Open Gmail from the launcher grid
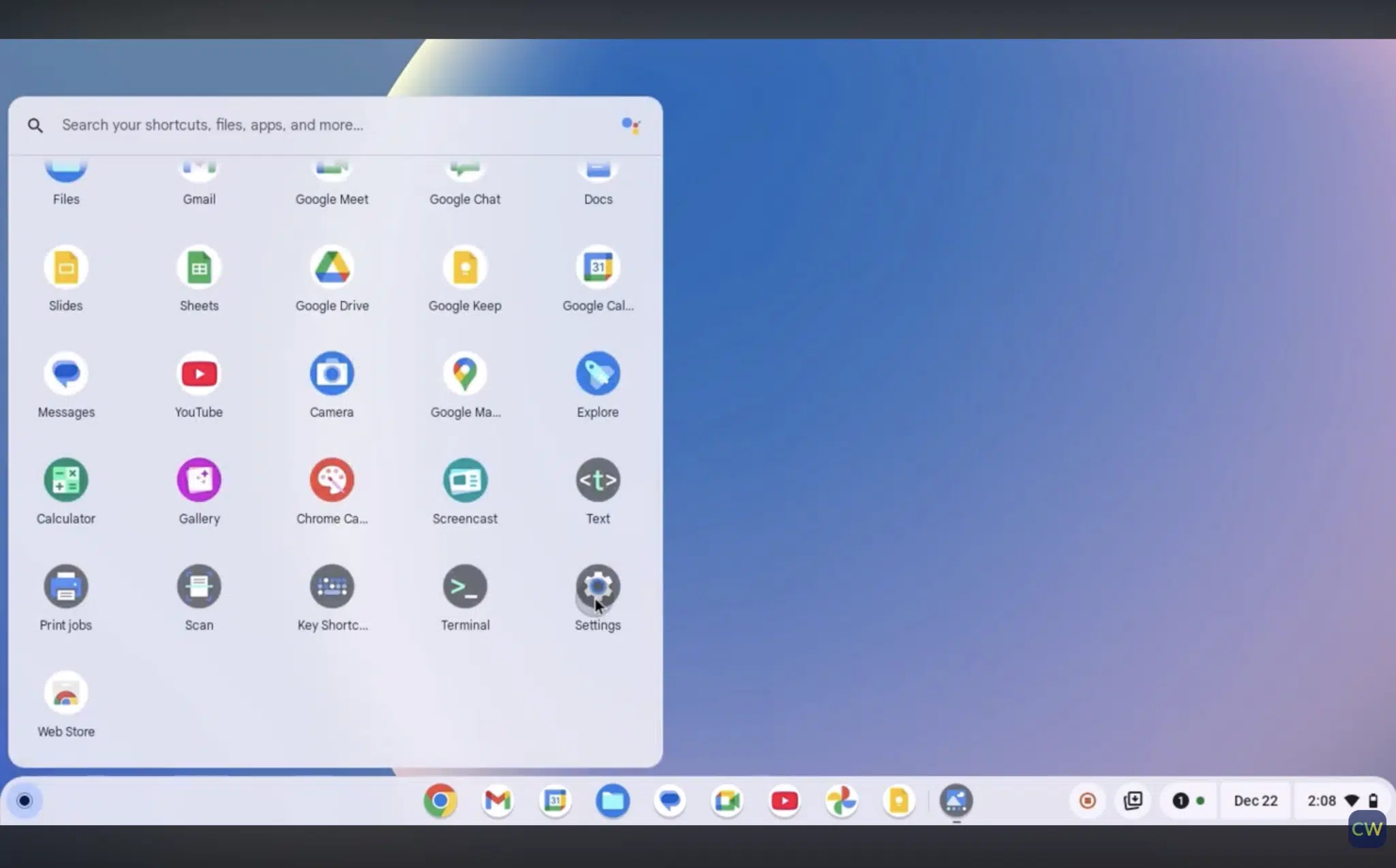This screenshot has height=868, width=1396. (199, 181)
